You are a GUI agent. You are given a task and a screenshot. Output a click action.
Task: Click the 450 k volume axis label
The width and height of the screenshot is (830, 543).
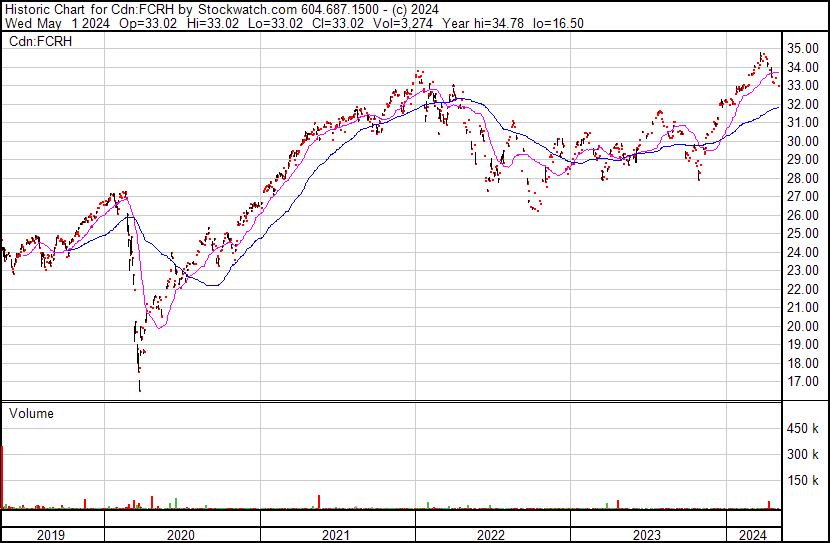(x=803, y=429)
